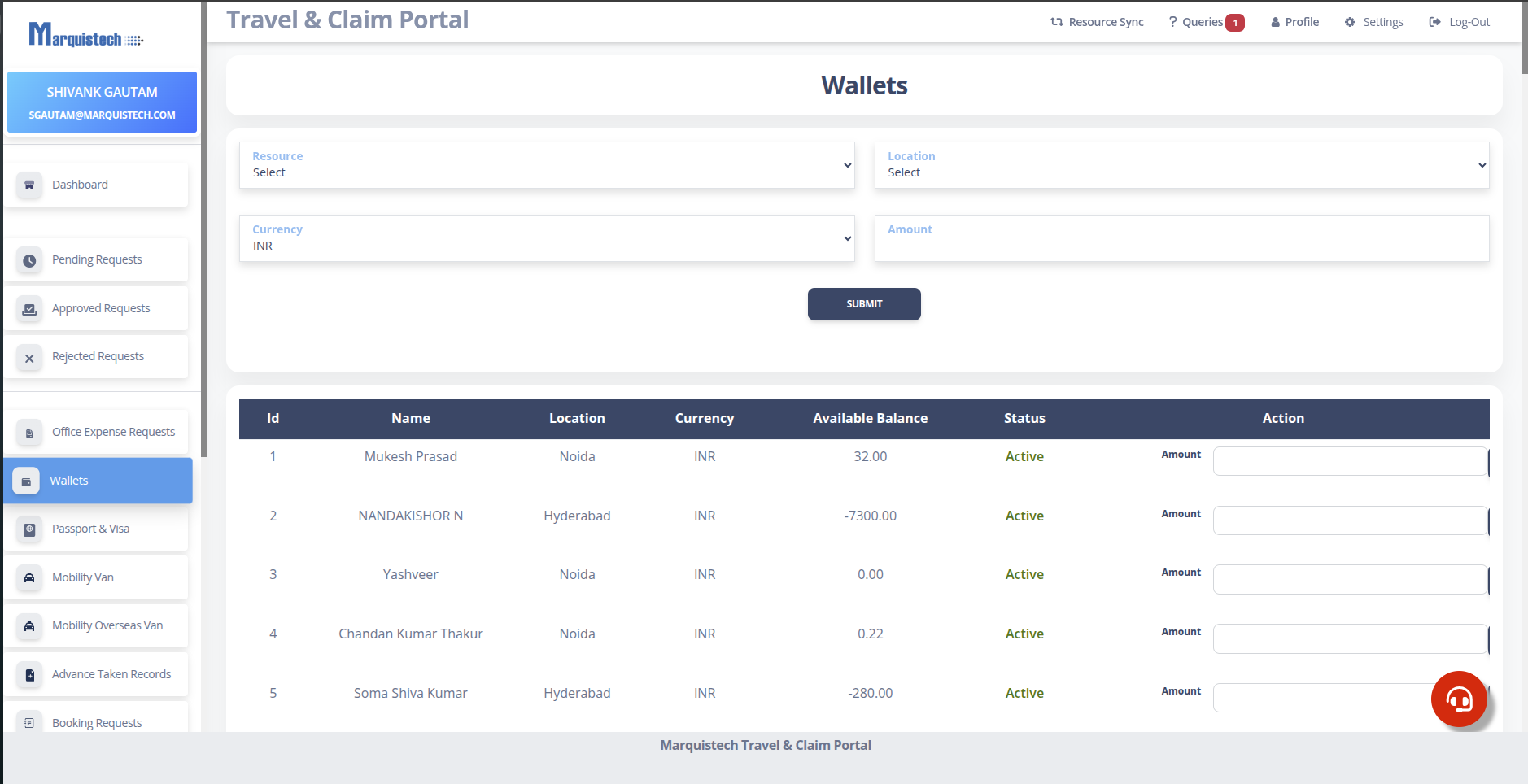
Task: Expand the Currency dropdown showing INR
Action: pyautogui.click(x=546, y=238)
